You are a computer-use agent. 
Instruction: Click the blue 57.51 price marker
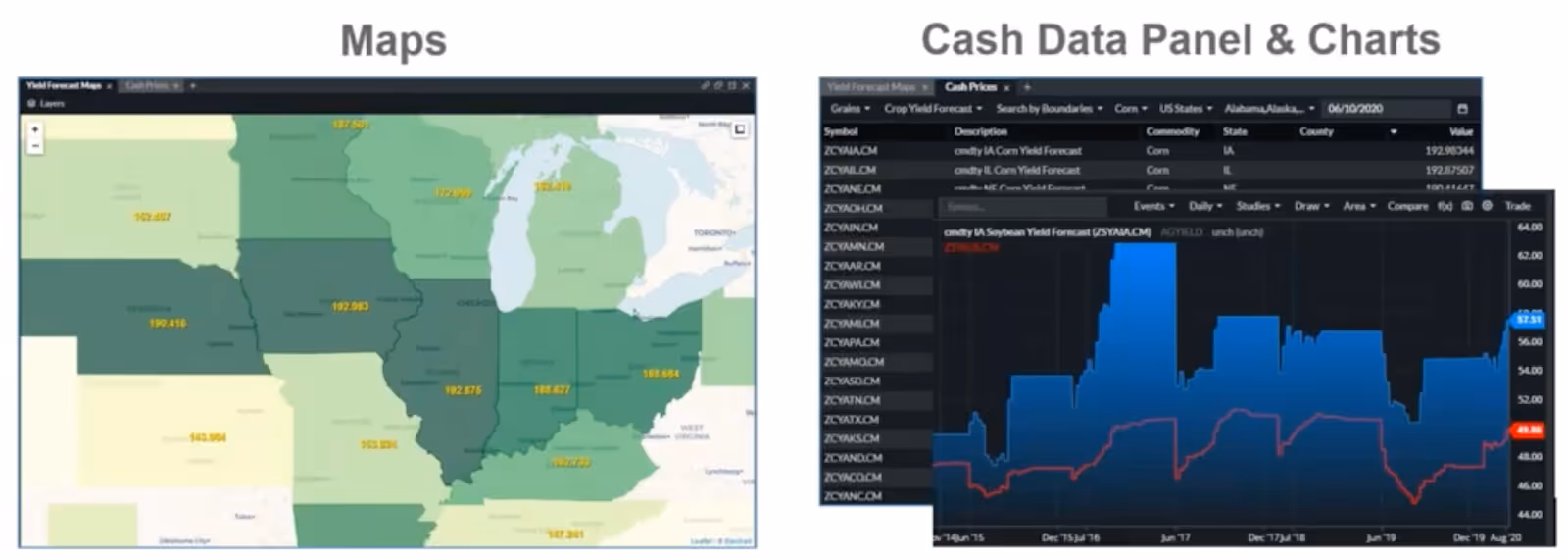(x=1529, y=319)
